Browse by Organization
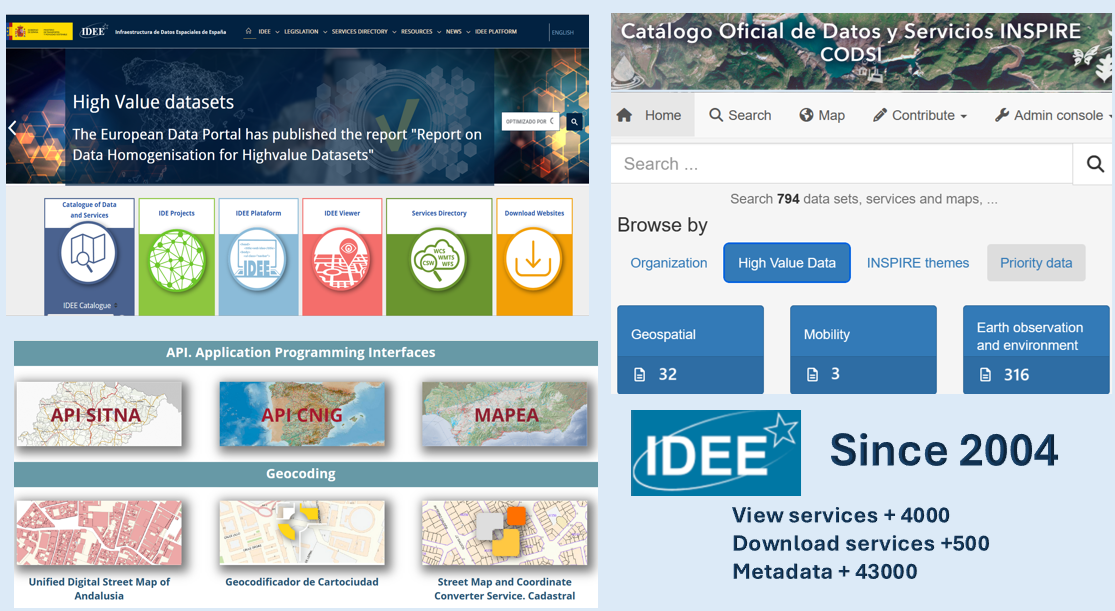 point(668,263)
